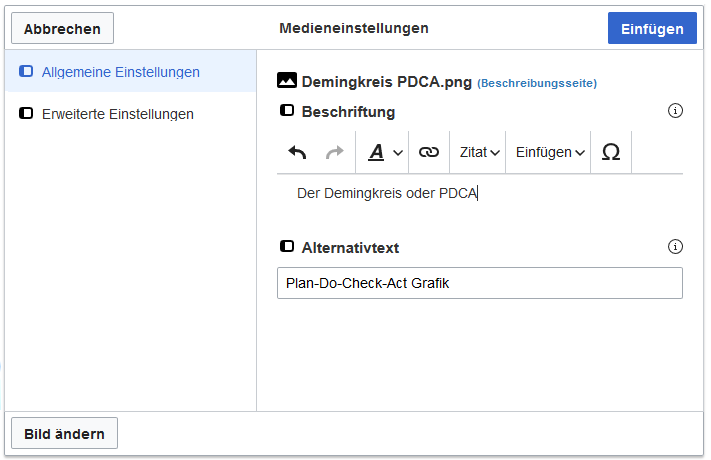This screenshot has width=711, height=460.
Task: Click the image icon beside Demingkreis PDCA.png
Action: [x=287, y=80]
